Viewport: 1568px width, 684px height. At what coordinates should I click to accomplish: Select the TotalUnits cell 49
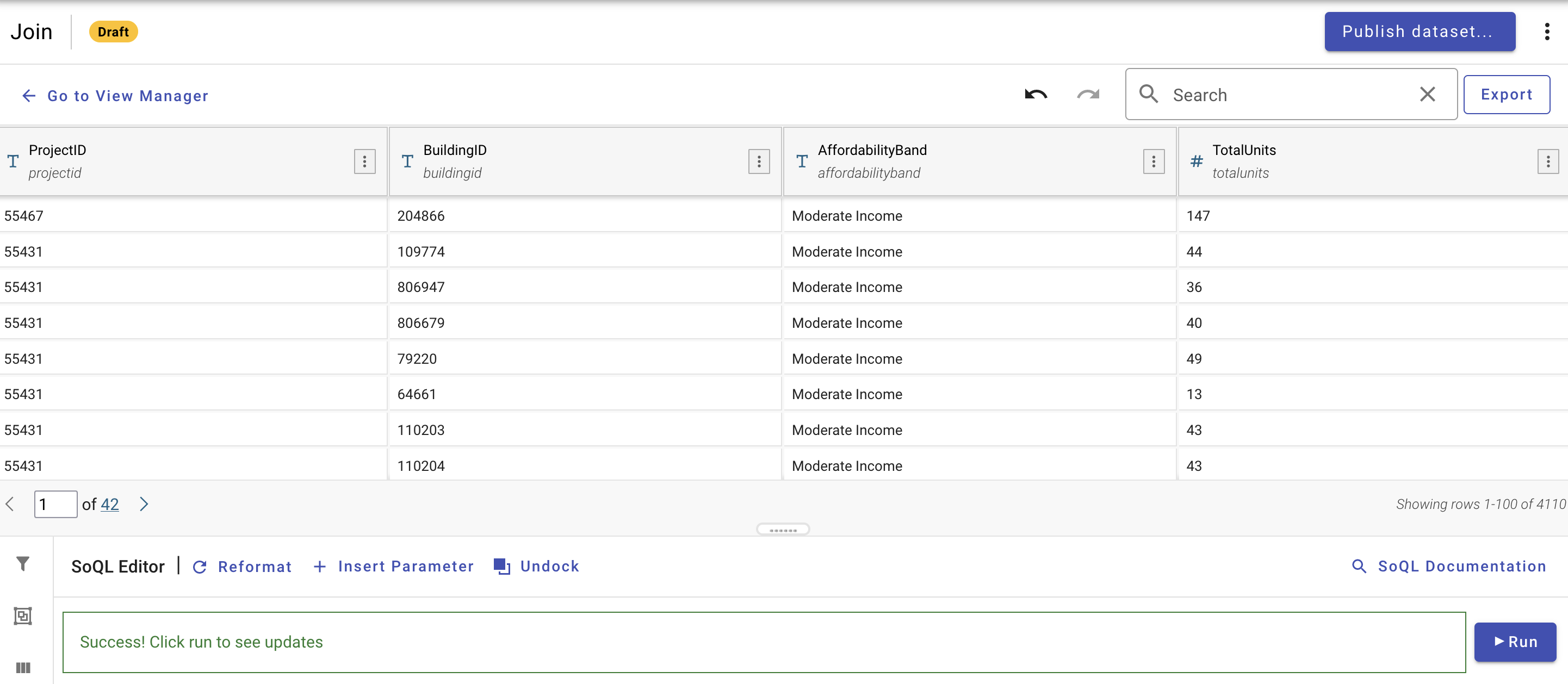coord(1373,358)
